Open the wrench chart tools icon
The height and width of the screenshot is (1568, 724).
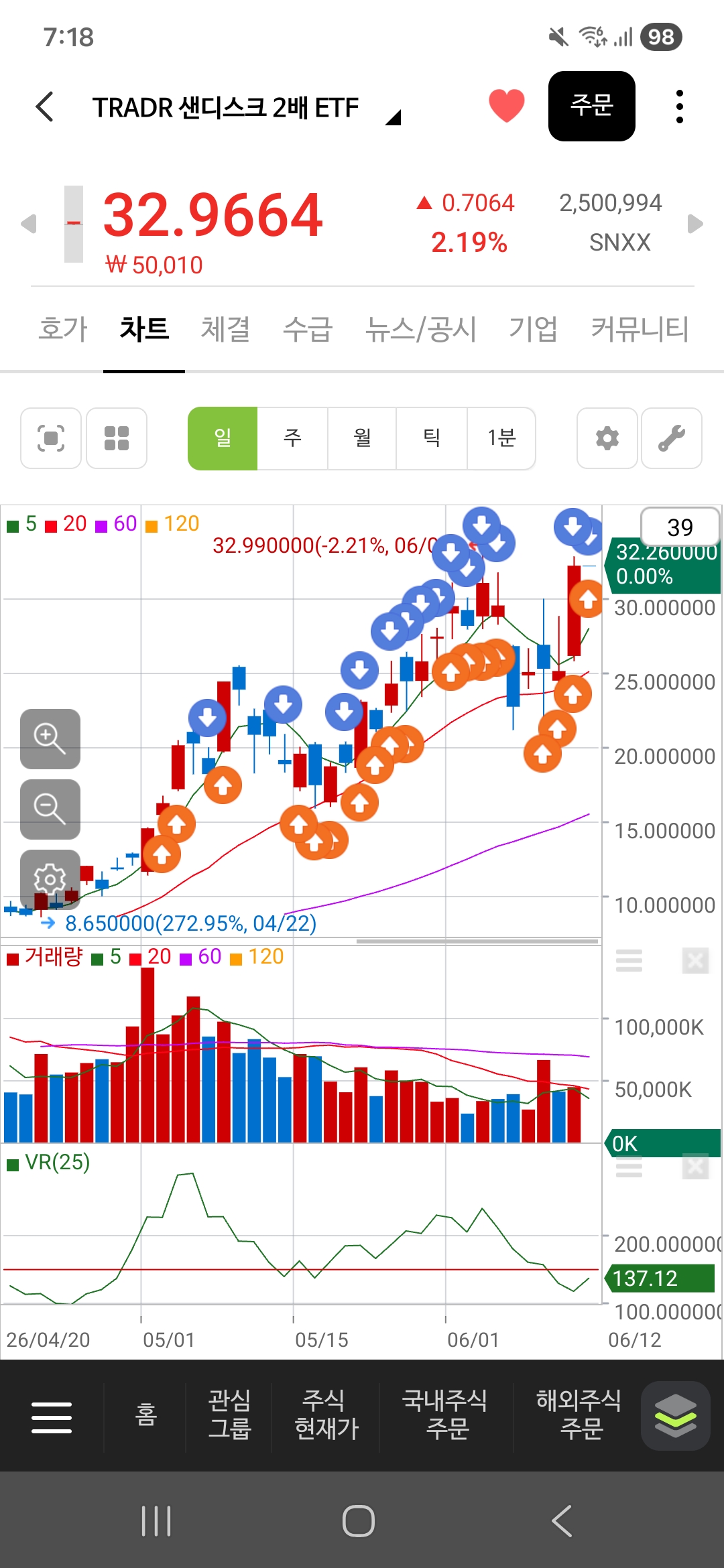click(672, 438)
